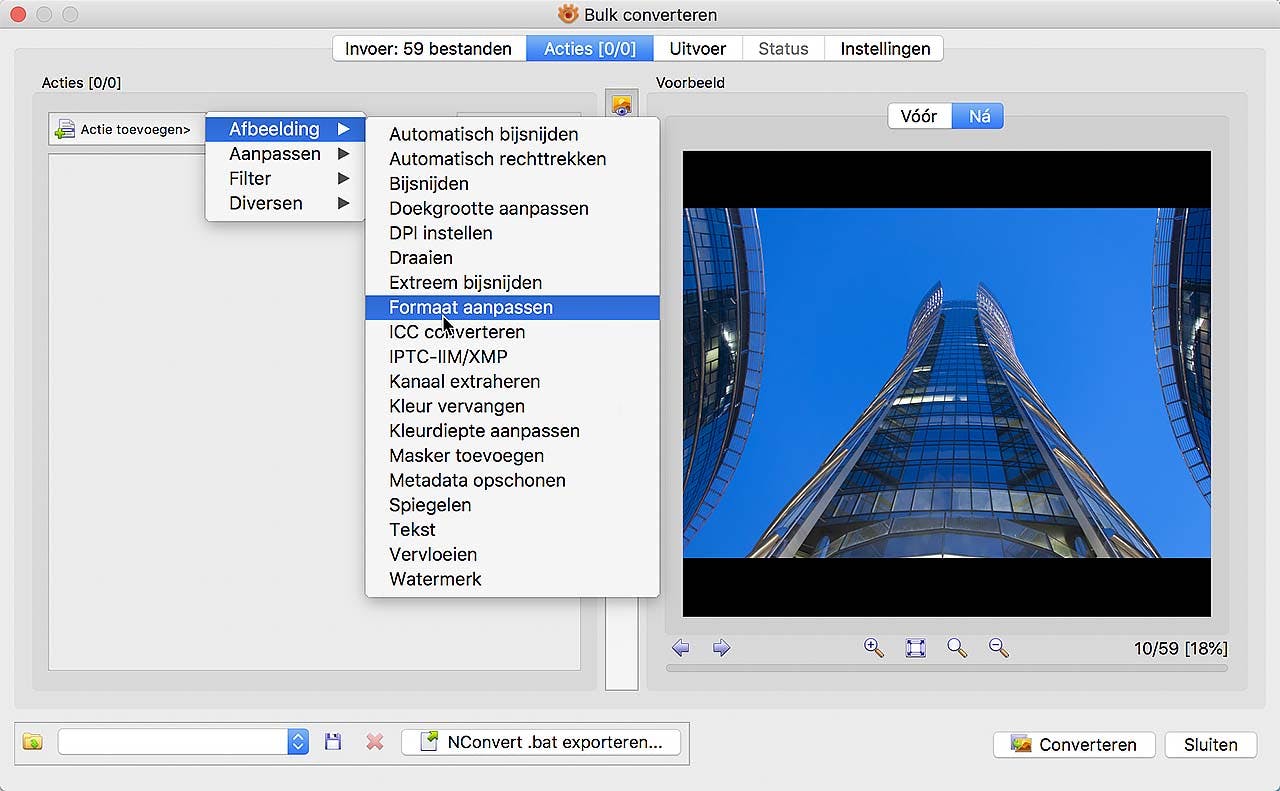
Task: Click the NConvert .bat exporteren button
Action: point(541,742)
